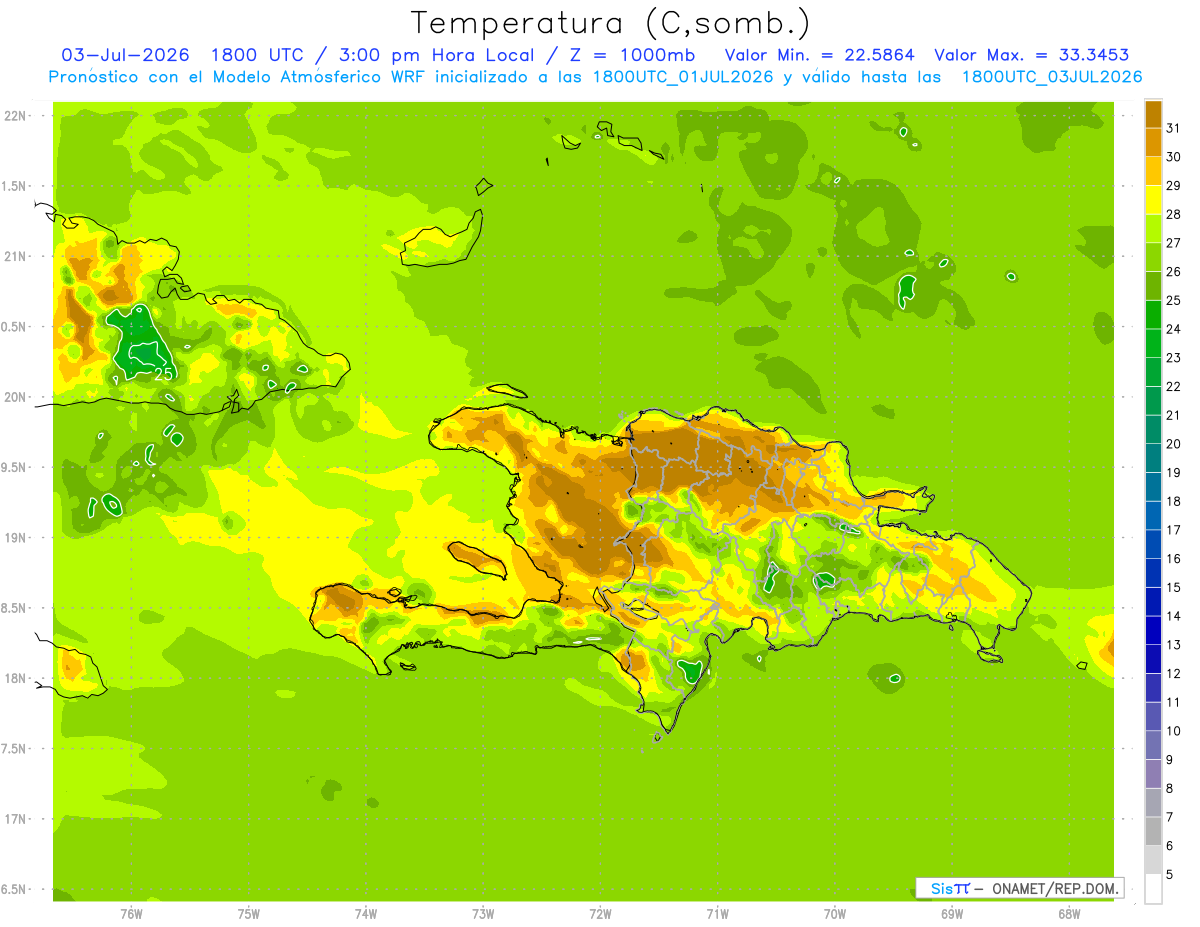Viewport: 1200px width, 927px height.
Task: Select 'Valor Min. = 22.5864' text
Action: [x=820, y=55]
